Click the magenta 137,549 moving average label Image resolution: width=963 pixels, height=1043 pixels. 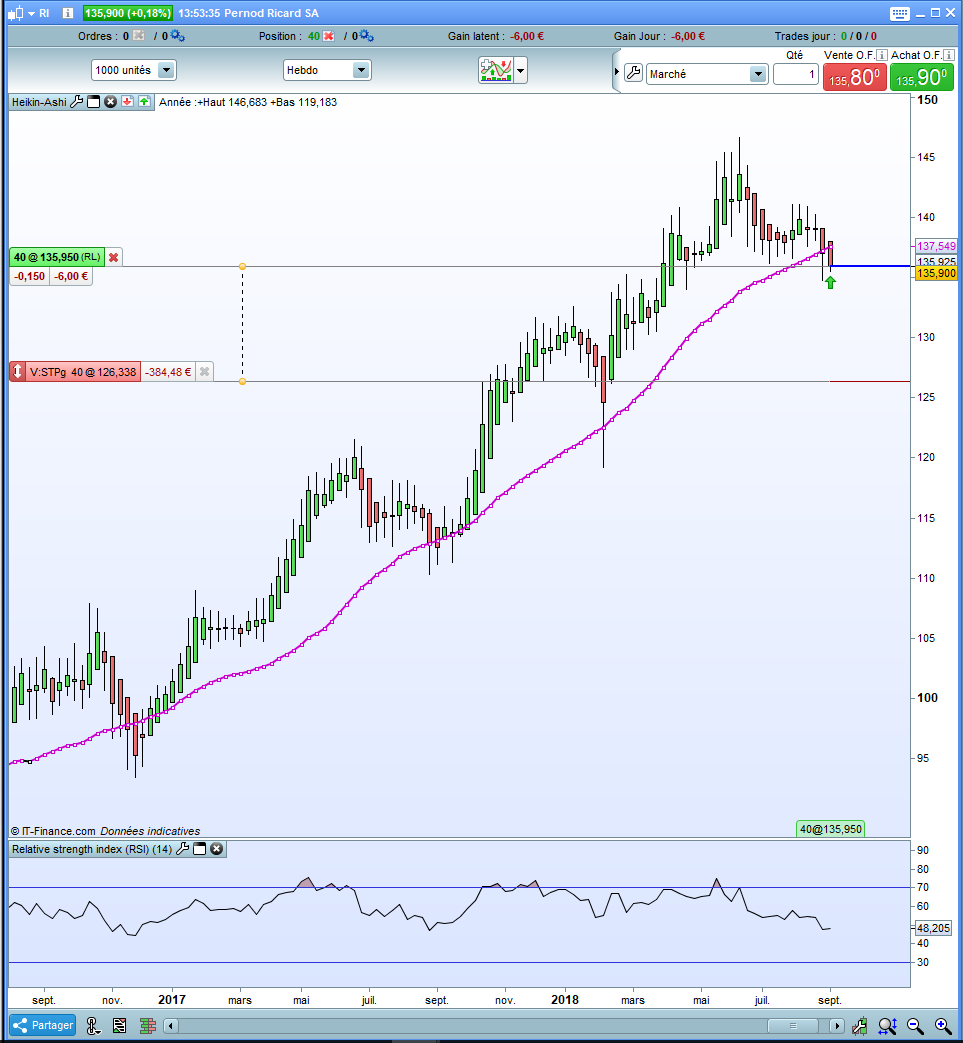tap(936, 246)
